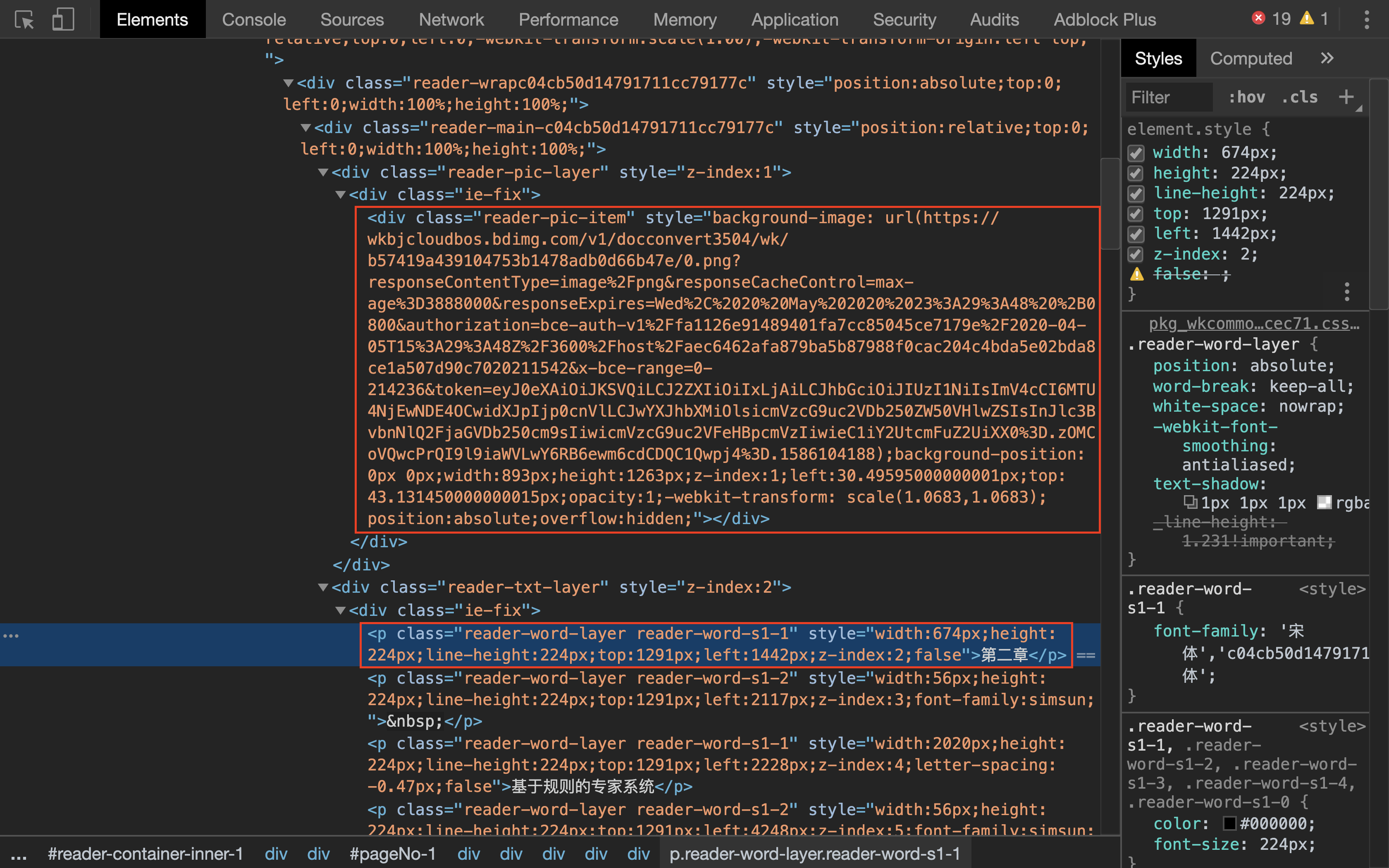Open the DevTools three-dot main menu
This screenshot has width=1389, height=868.
pyautogui.click(x=1367, y=19)
